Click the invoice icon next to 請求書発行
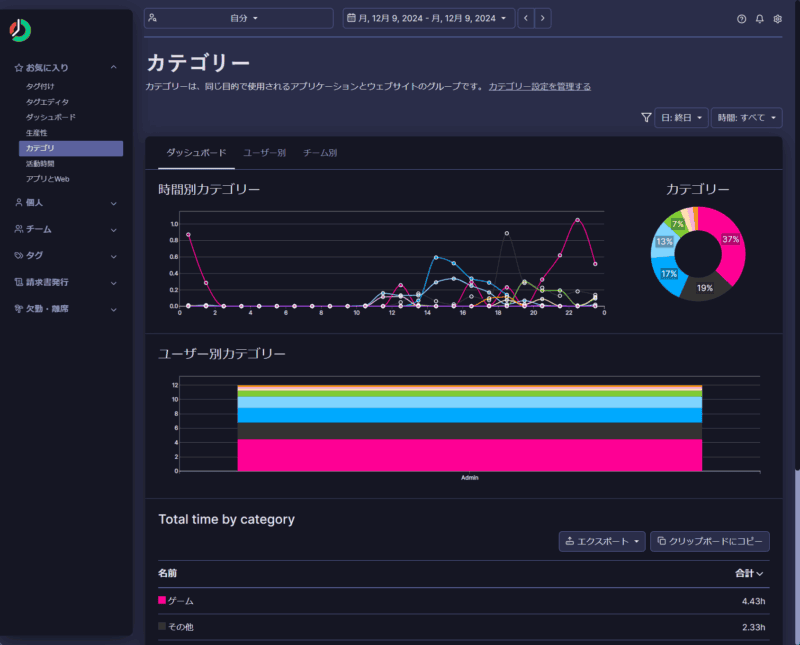The width and height of the screenshot is (800, 645). (18, 281)
